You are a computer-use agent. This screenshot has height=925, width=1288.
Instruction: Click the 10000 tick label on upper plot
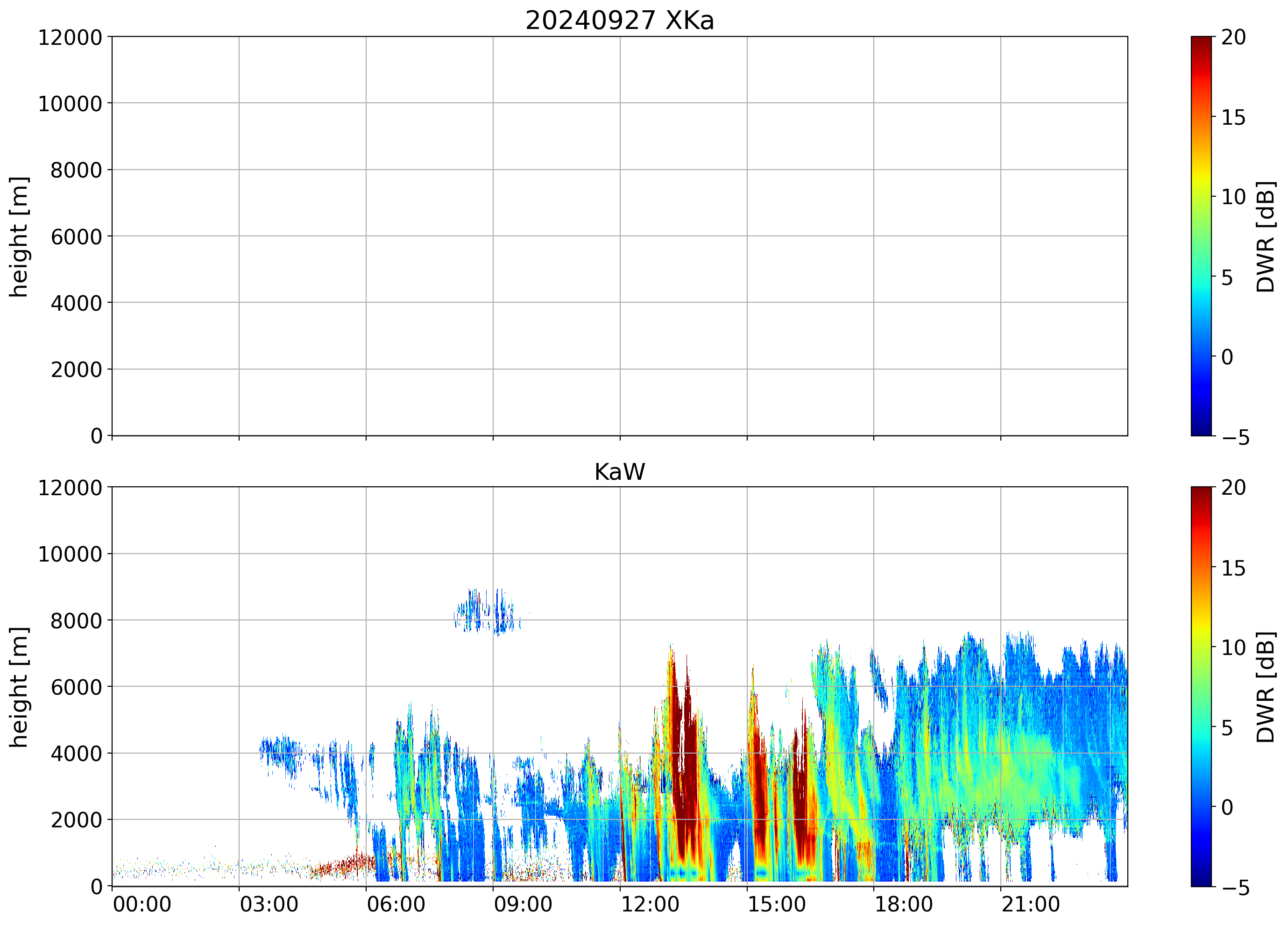tap(70, 104)
